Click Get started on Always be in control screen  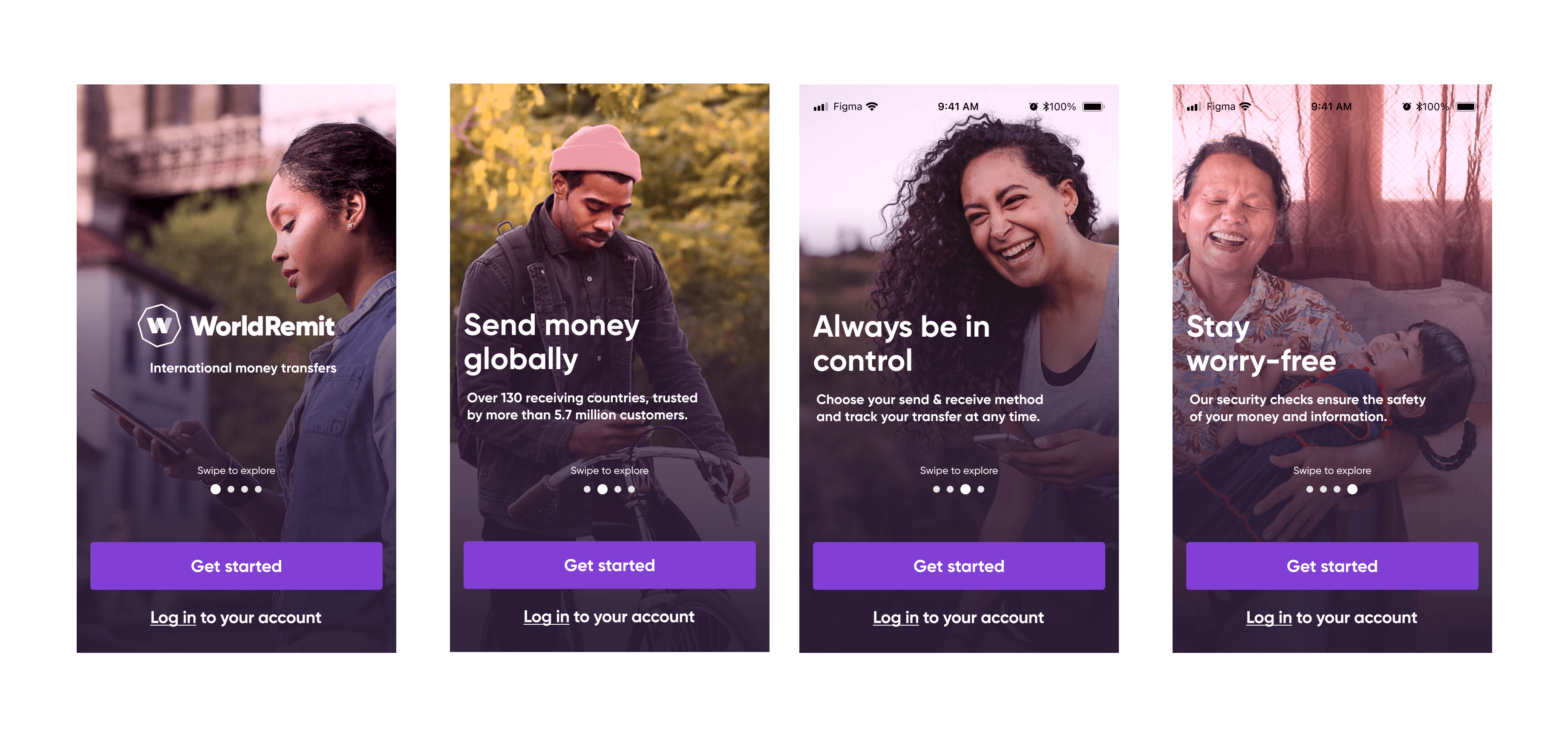tap(959, 566)
